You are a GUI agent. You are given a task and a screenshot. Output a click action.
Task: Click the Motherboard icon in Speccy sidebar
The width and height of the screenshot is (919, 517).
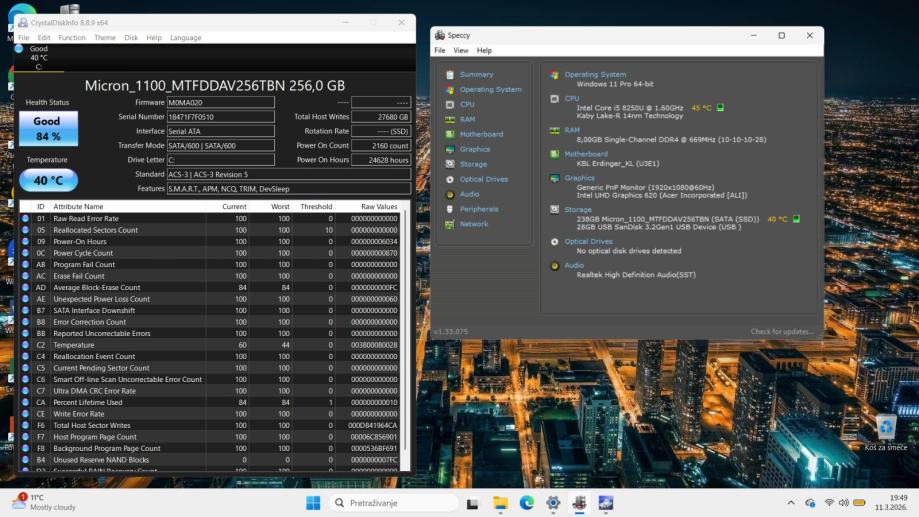[450, 134]
